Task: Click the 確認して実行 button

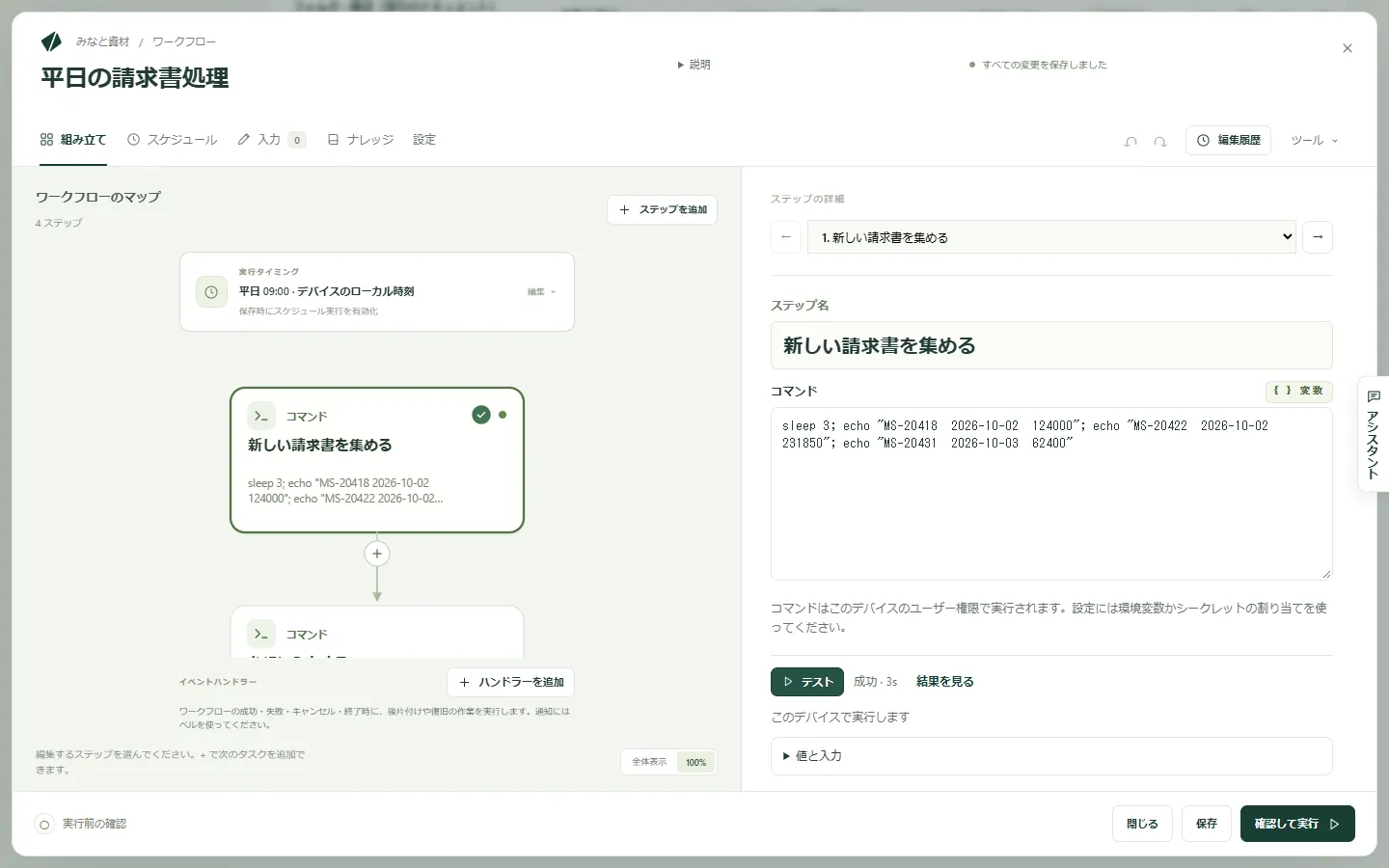Action: click(x=1297, y=825)
